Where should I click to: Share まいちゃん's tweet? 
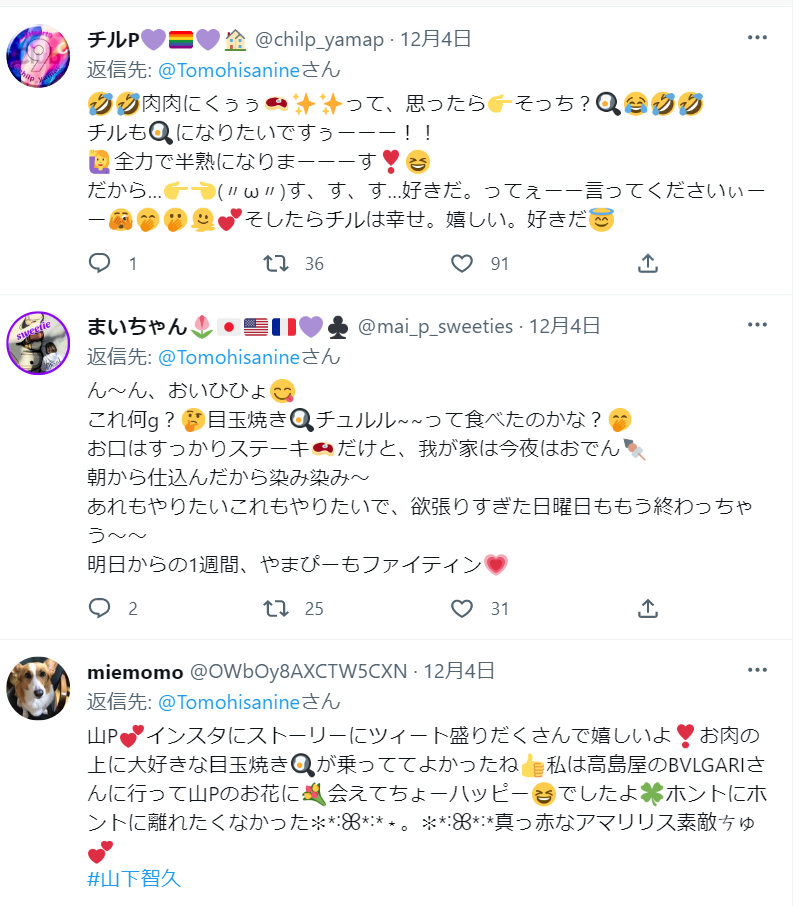[648, 608]
